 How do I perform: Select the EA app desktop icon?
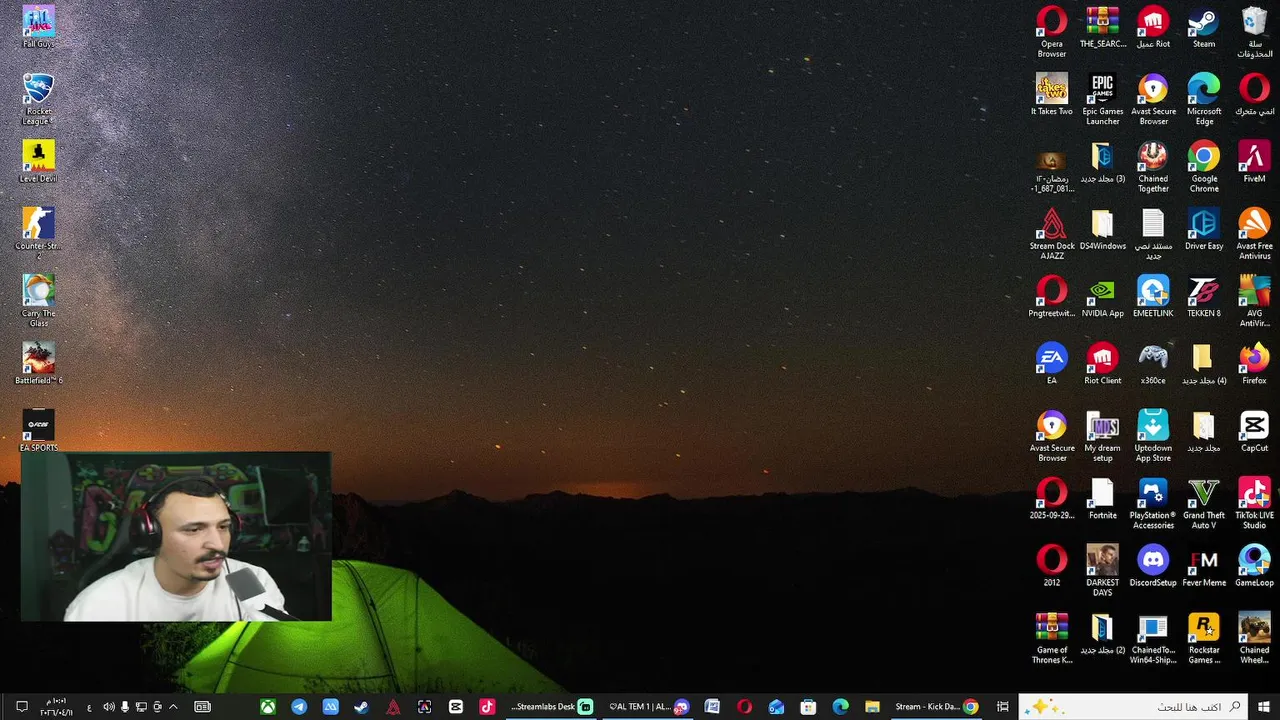[1052, 363]
